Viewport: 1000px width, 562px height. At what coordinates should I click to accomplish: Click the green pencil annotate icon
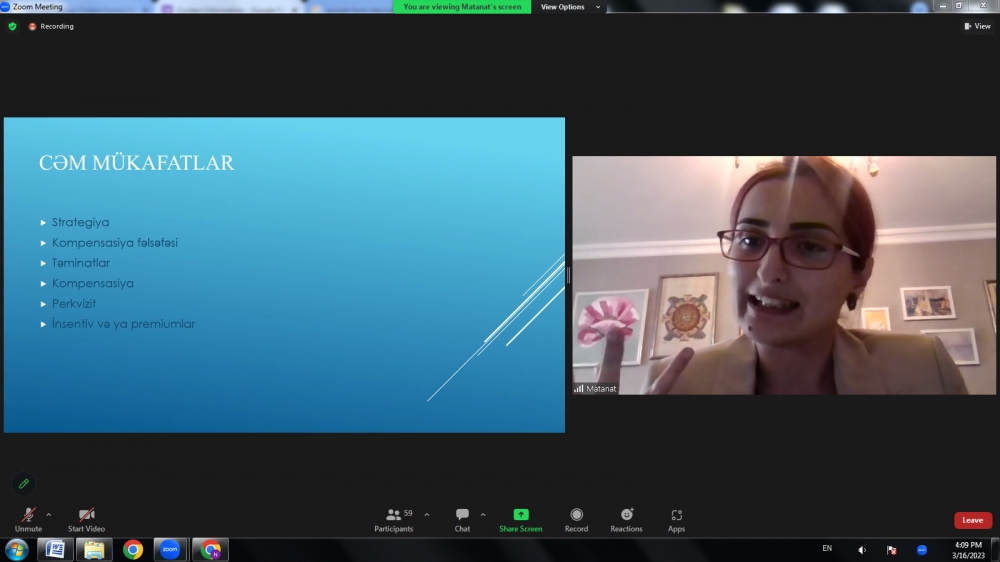pyautogui.click(x=24, y=484)
